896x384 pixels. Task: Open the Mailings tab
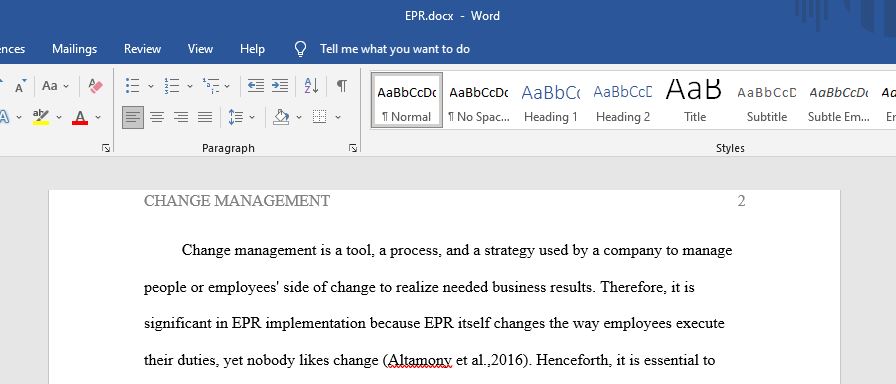click(x=74, y=49)
